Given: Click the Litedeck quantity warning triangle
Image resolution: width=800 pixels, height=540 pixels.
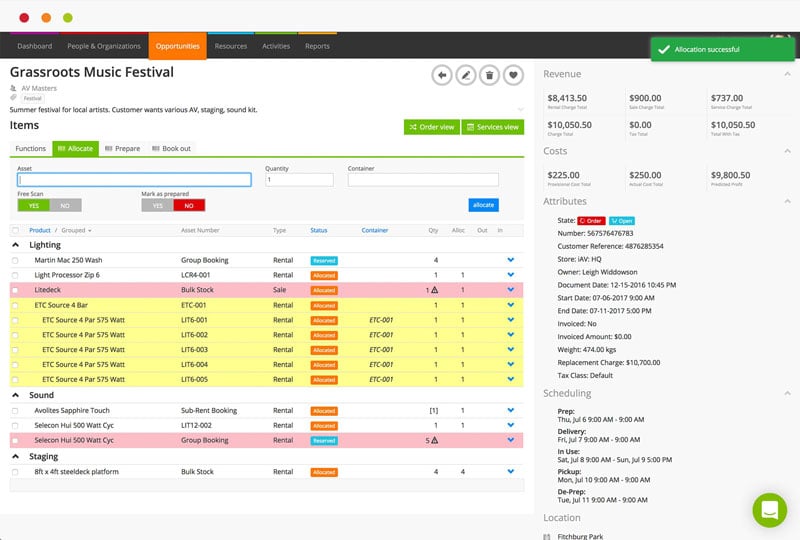Looking at the screenshot, I should [x=435, y=290].
